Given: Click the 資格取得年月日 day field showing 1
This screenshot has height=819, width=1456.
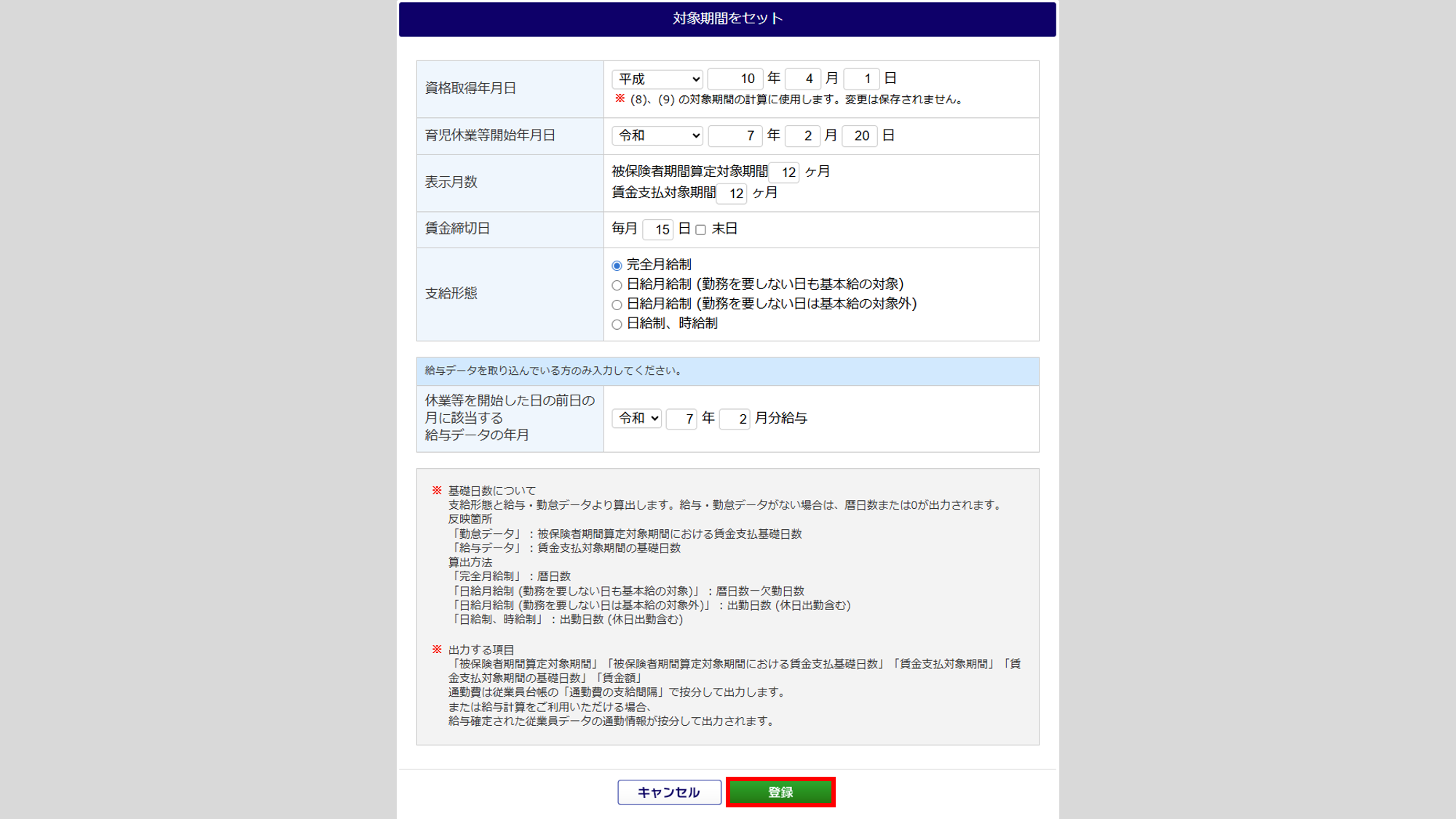Looking at the screenshot, I should [x=861, y=79].
